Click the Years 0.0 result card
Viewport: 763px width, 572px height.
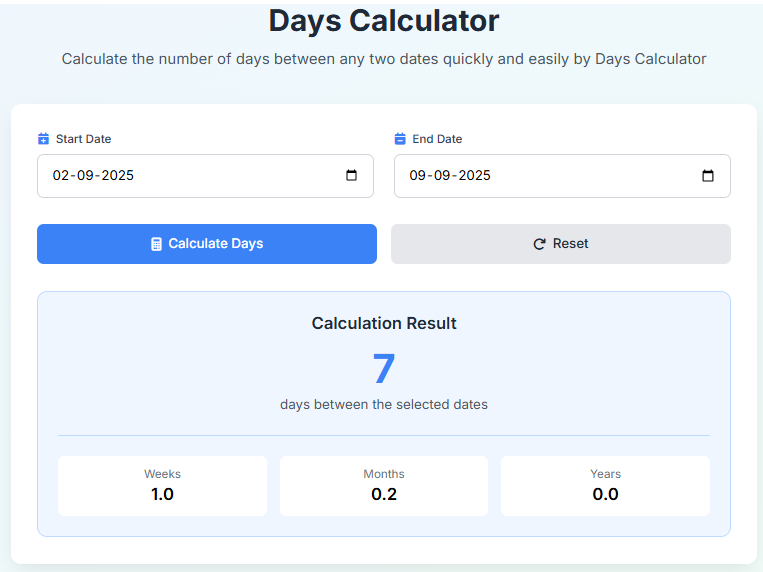pyautogui.click(x=605, y=485)
